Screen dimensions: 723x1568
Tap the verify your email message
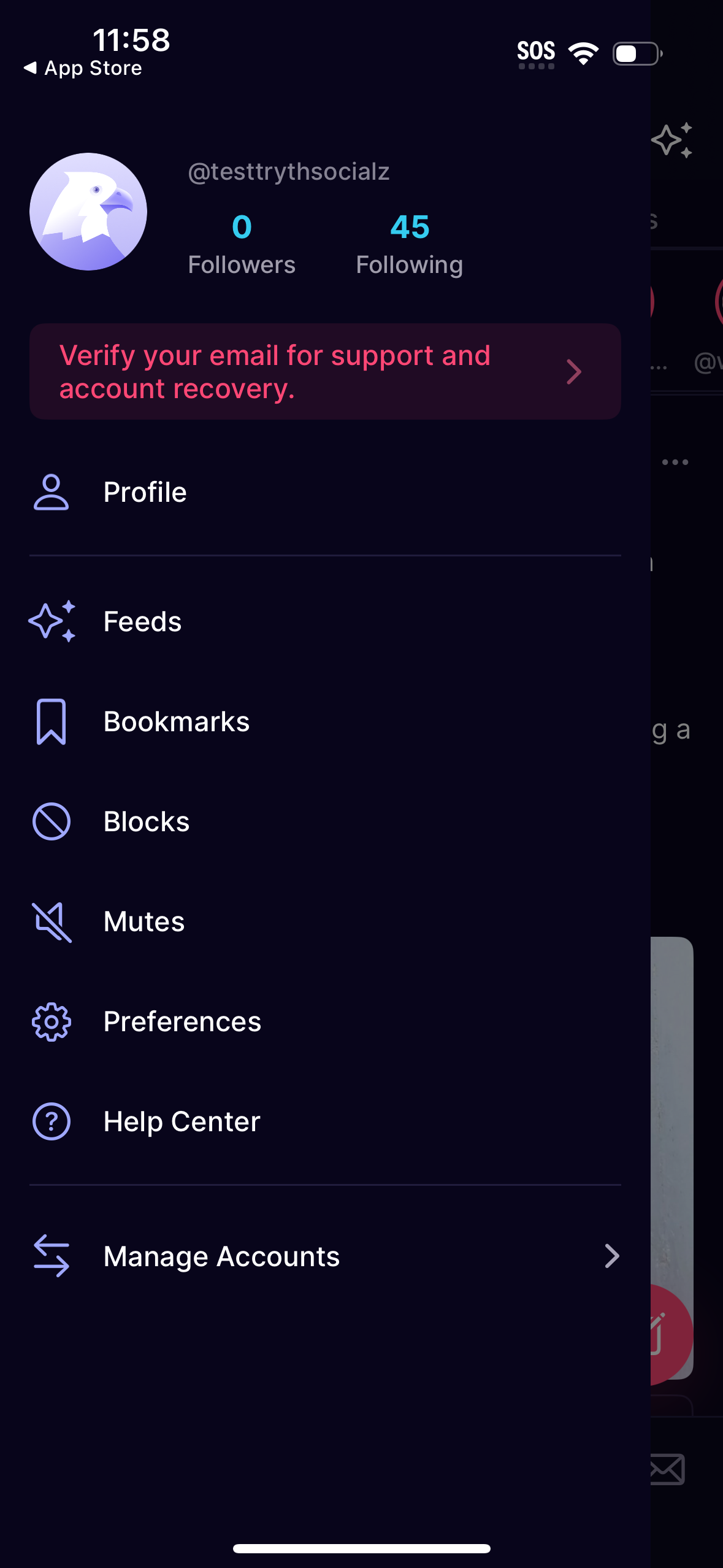(275, 372)
